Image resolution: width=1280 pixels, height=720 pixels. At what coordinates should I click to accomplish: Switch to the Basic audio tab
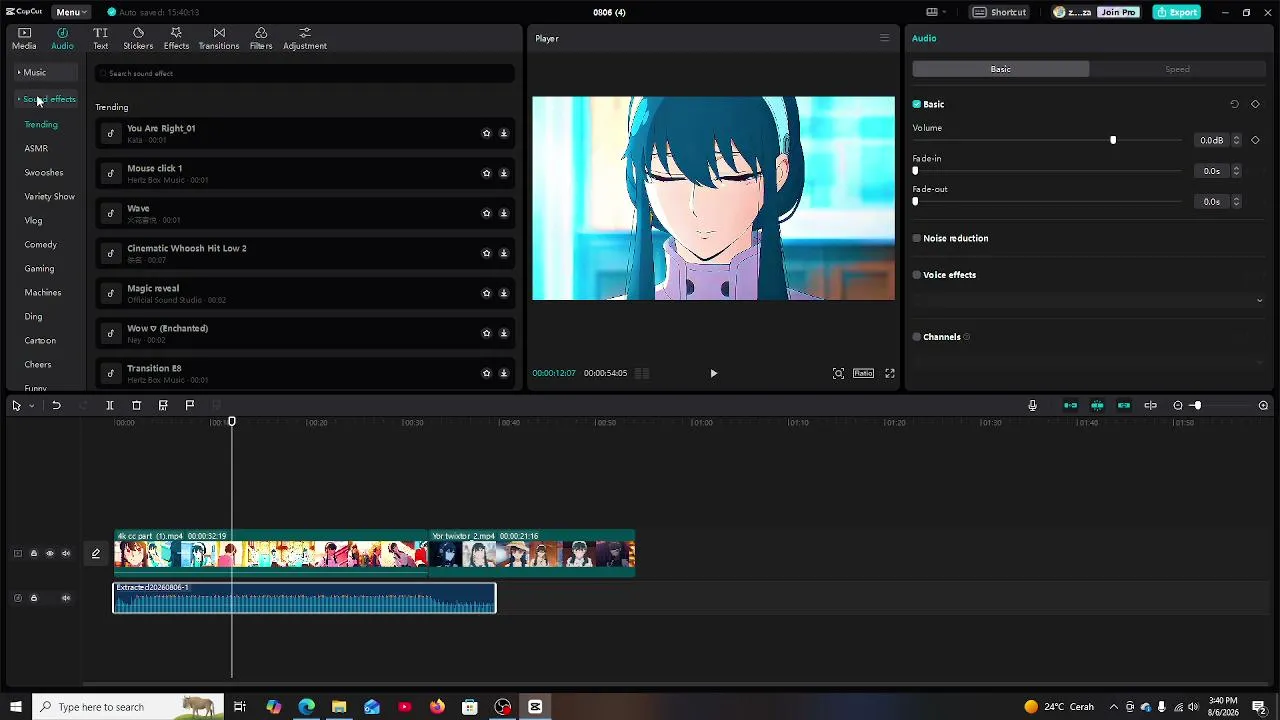click(1001, 69)
